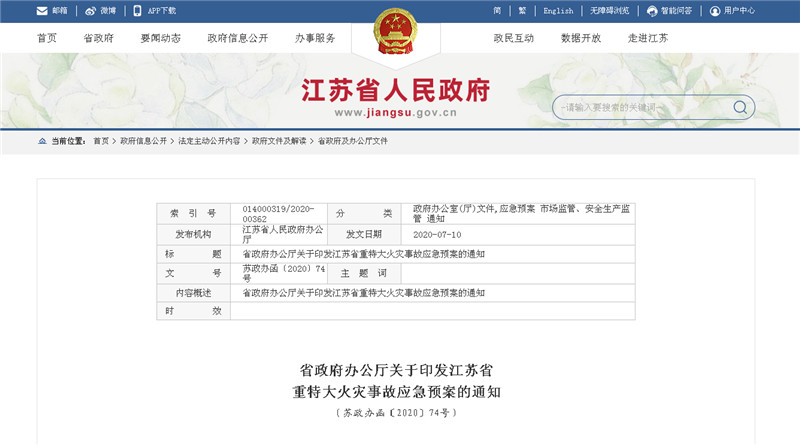Switch to simplified Chinese 简
This screenshot has width=800, height=445.
click(497, 11)
